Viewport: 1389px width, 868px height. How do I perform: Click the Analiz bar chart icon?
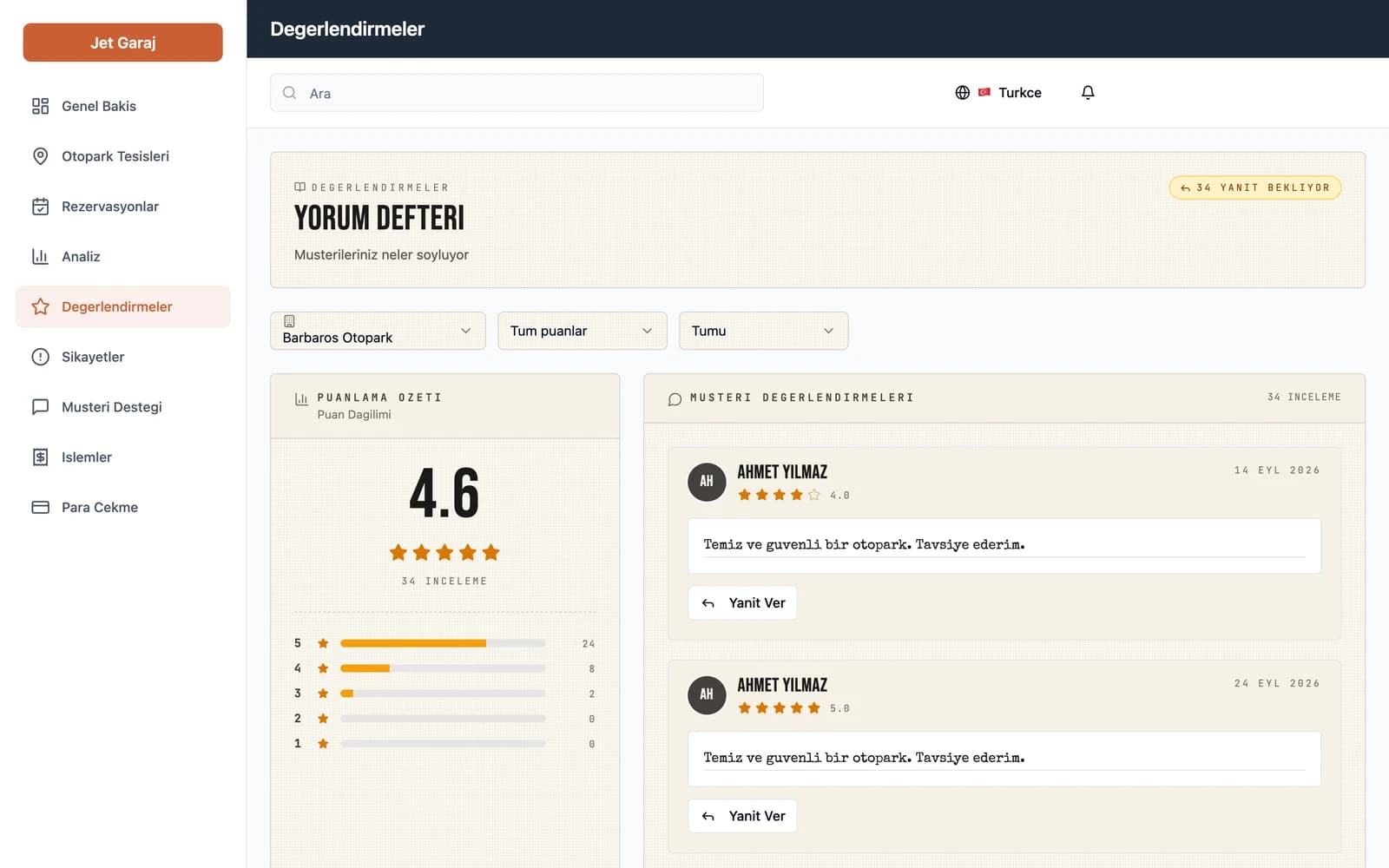click(x=40, y=256)
